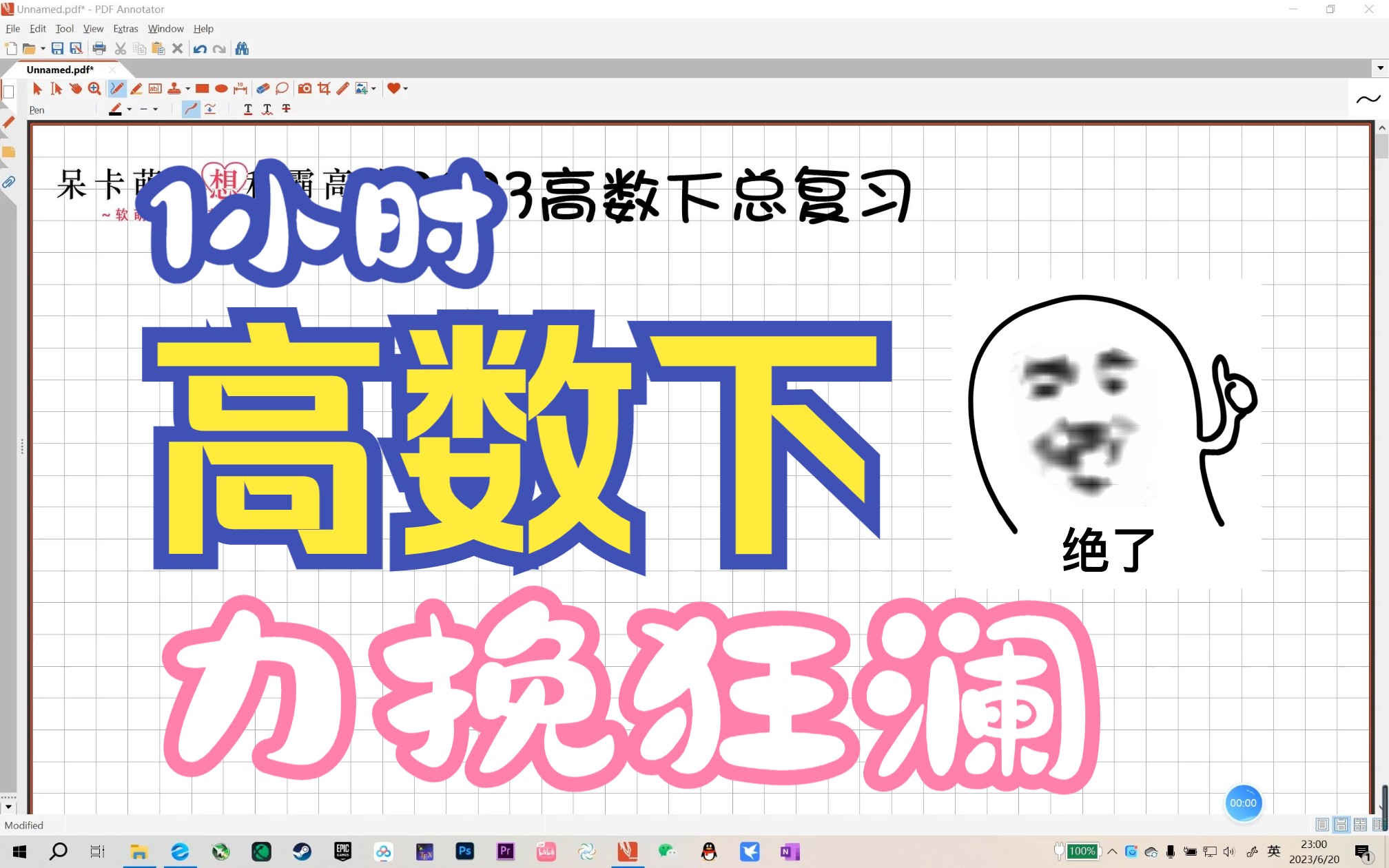Toggle the strikethrough markup button
The width and height of the screenshot is (1389, 868).
click(286, 109)
